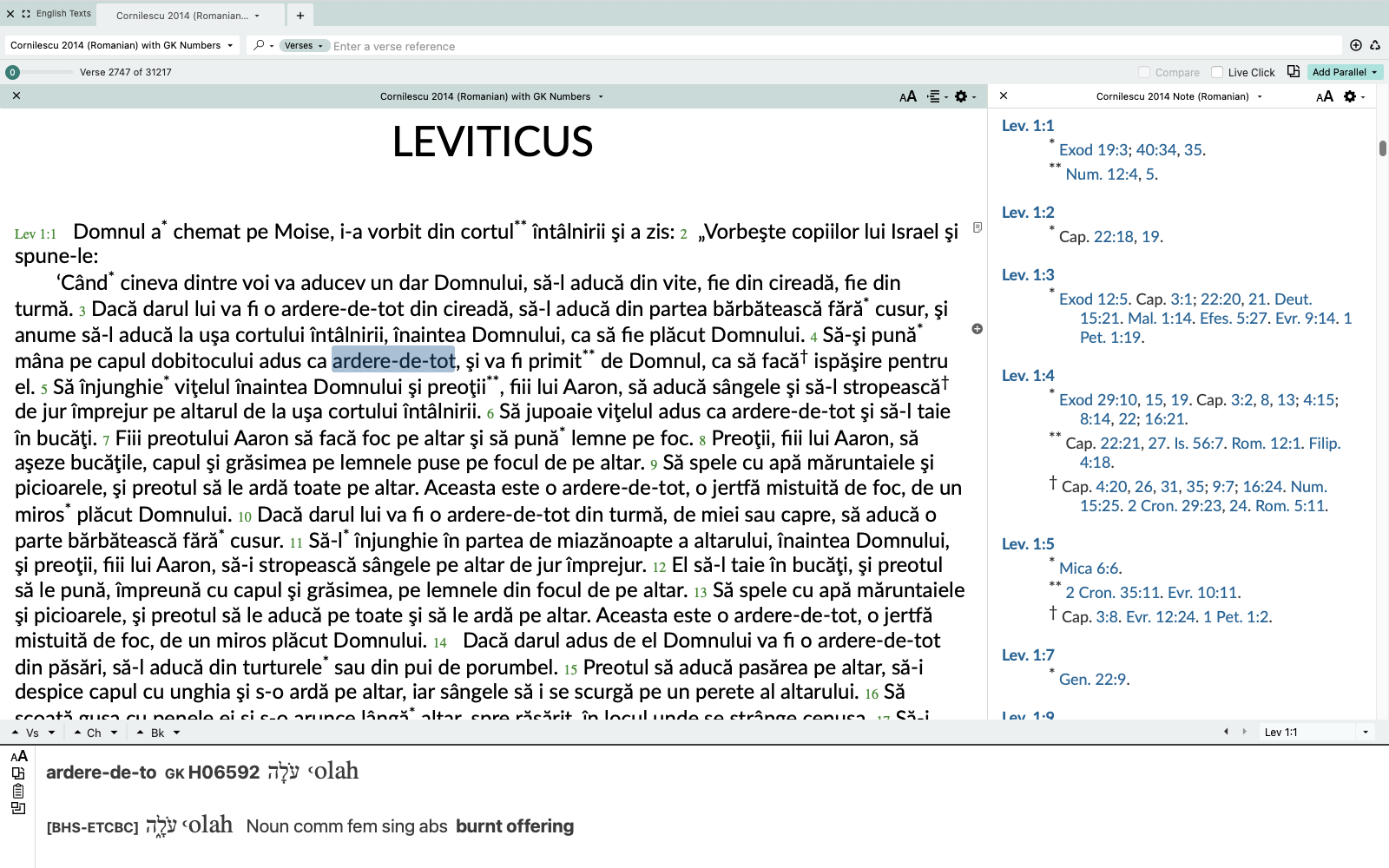
Task: Change text size in Cornilescu text pane
Action: coord(908,96)
